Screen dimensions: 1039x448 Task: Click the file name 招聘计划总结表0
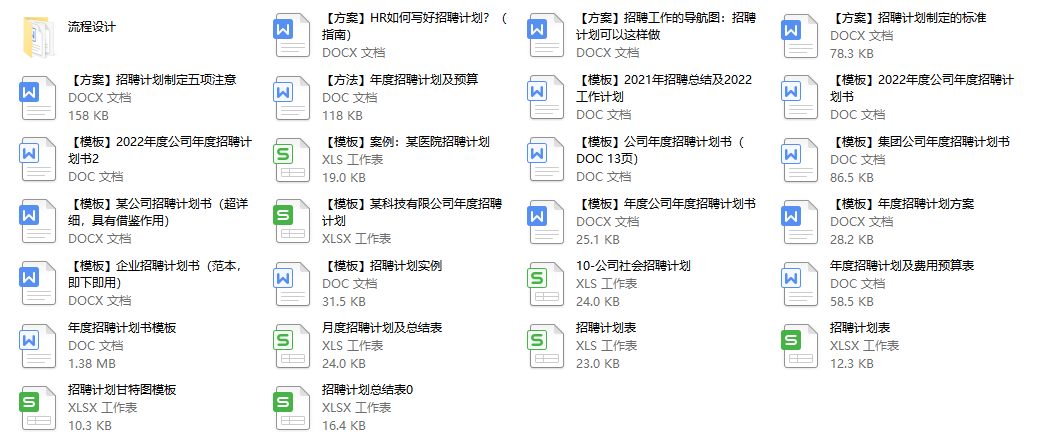pos(368,390)
